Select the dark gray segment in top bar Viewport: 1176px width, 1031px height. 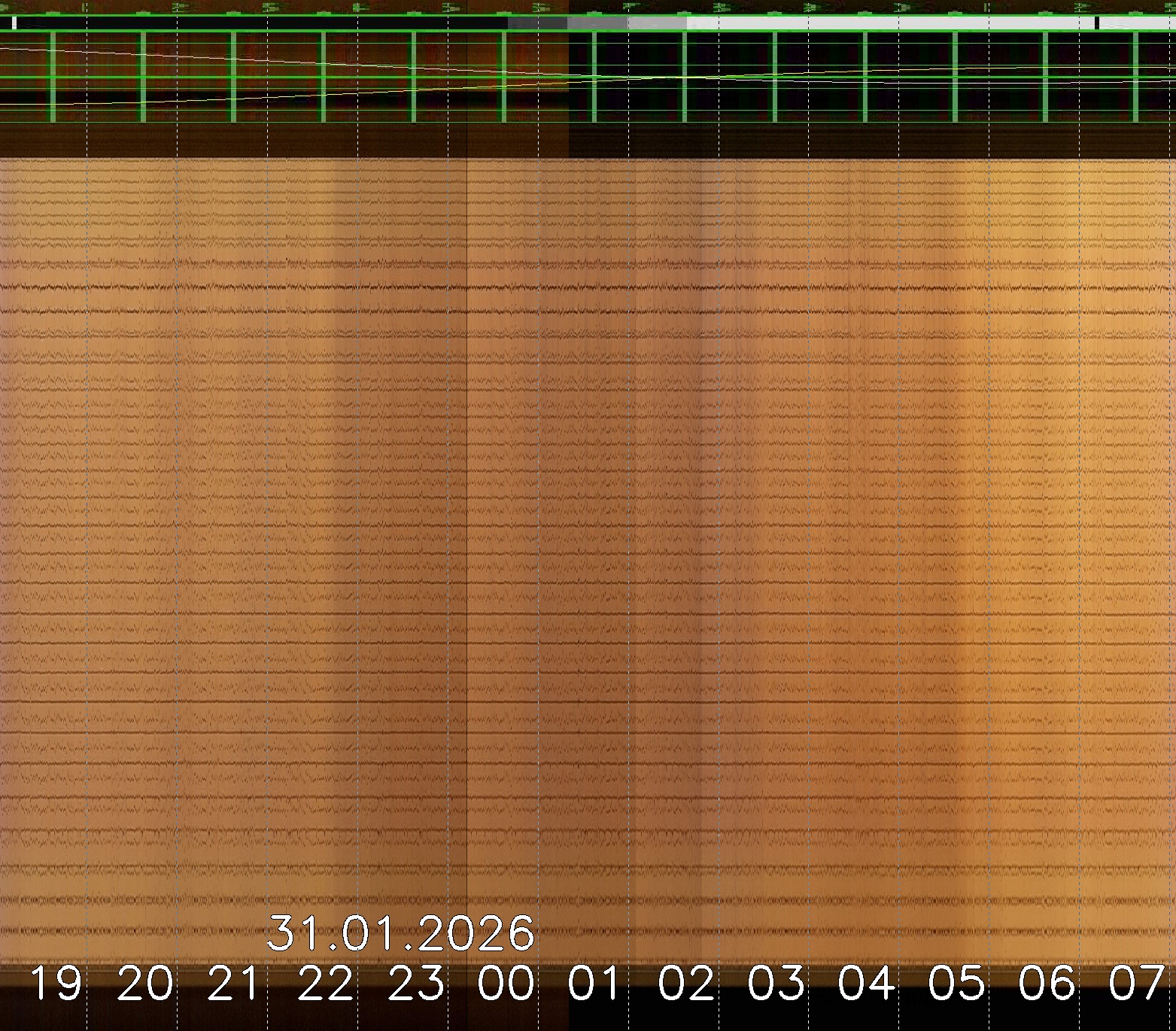[x=537, y=23]
